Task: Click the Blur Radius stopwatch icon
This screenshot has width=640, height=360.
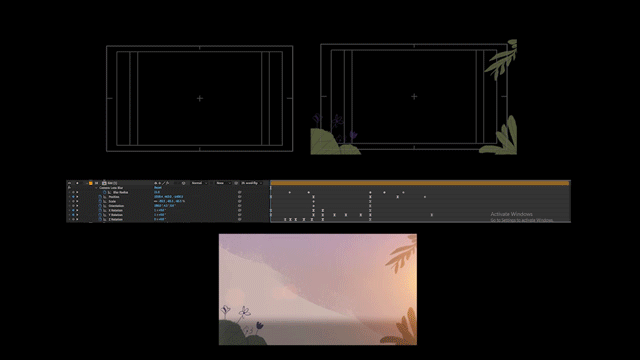Action: coord(104,192)
